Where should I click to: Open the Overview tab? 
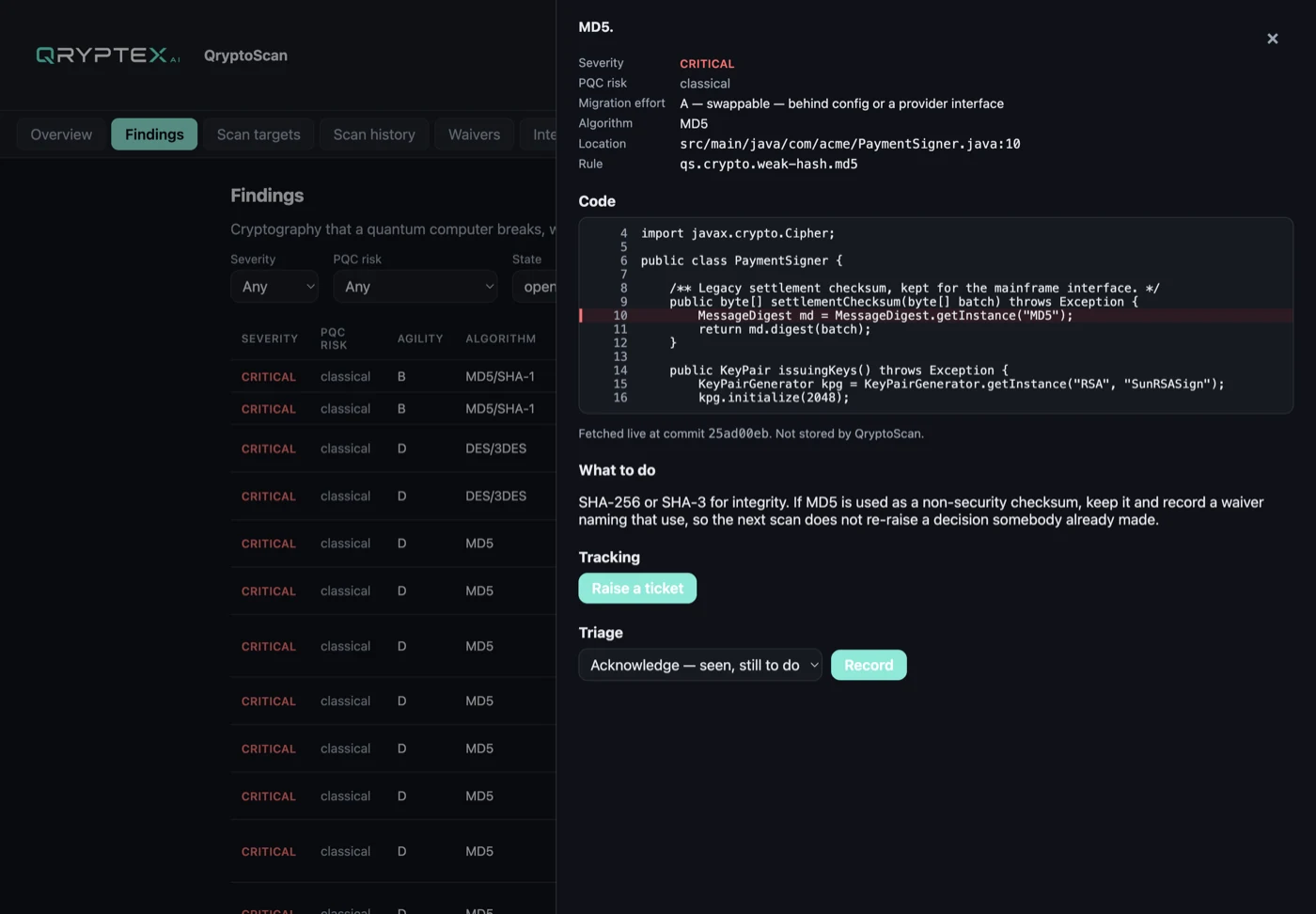(x=61, y=134)
